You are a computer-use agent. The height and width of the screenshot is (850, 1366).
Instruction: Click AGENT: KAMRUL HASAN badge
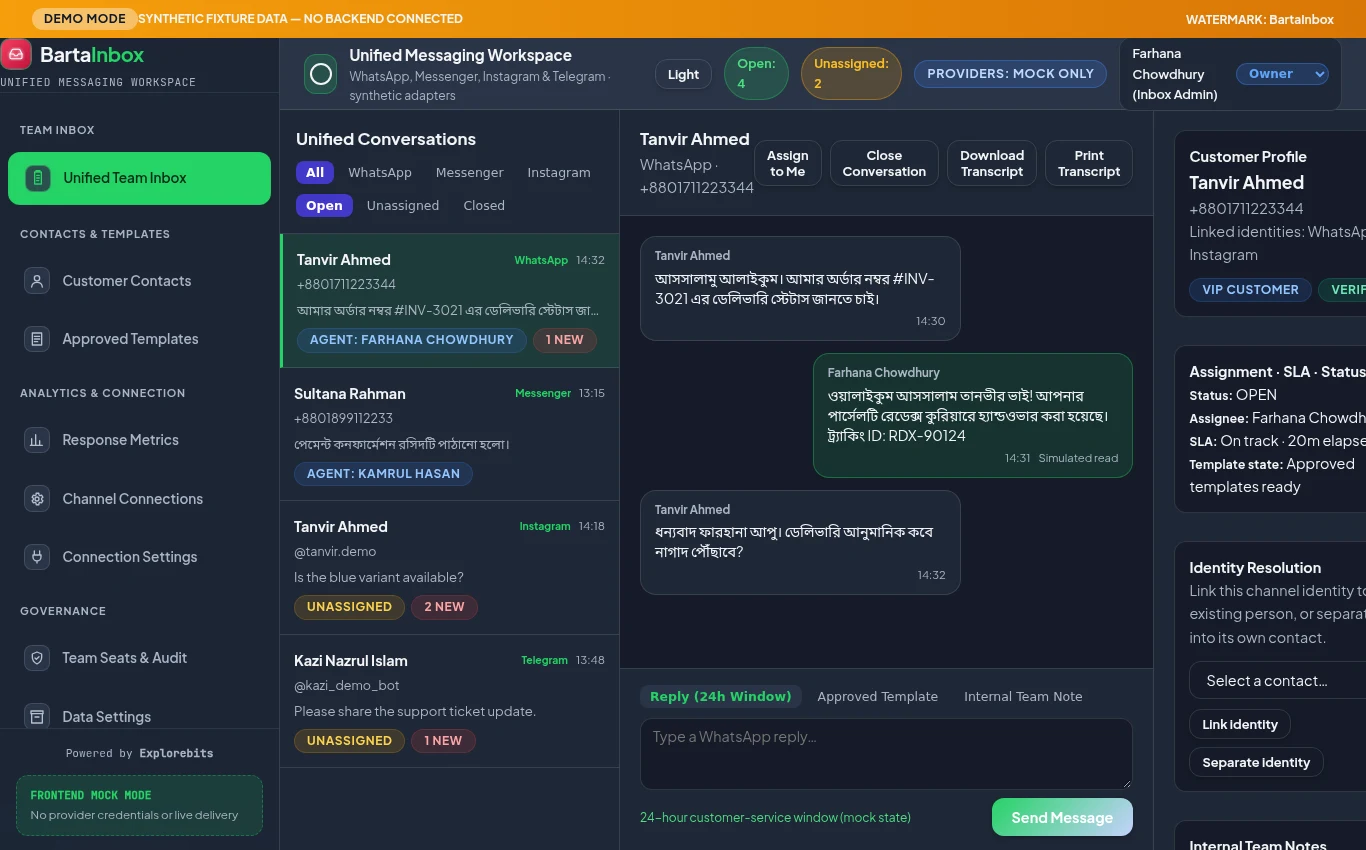[x=383, y=473]
